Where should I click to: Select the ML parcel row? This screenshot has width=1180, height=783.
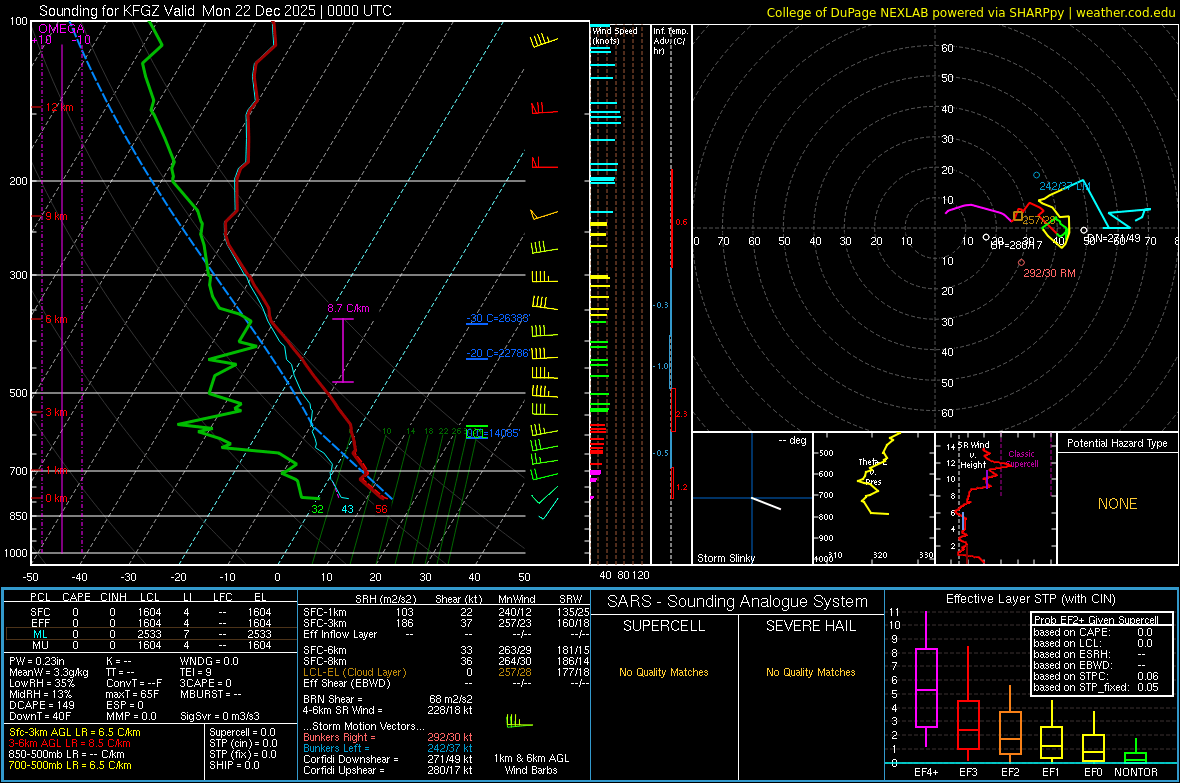pos(150,634)
